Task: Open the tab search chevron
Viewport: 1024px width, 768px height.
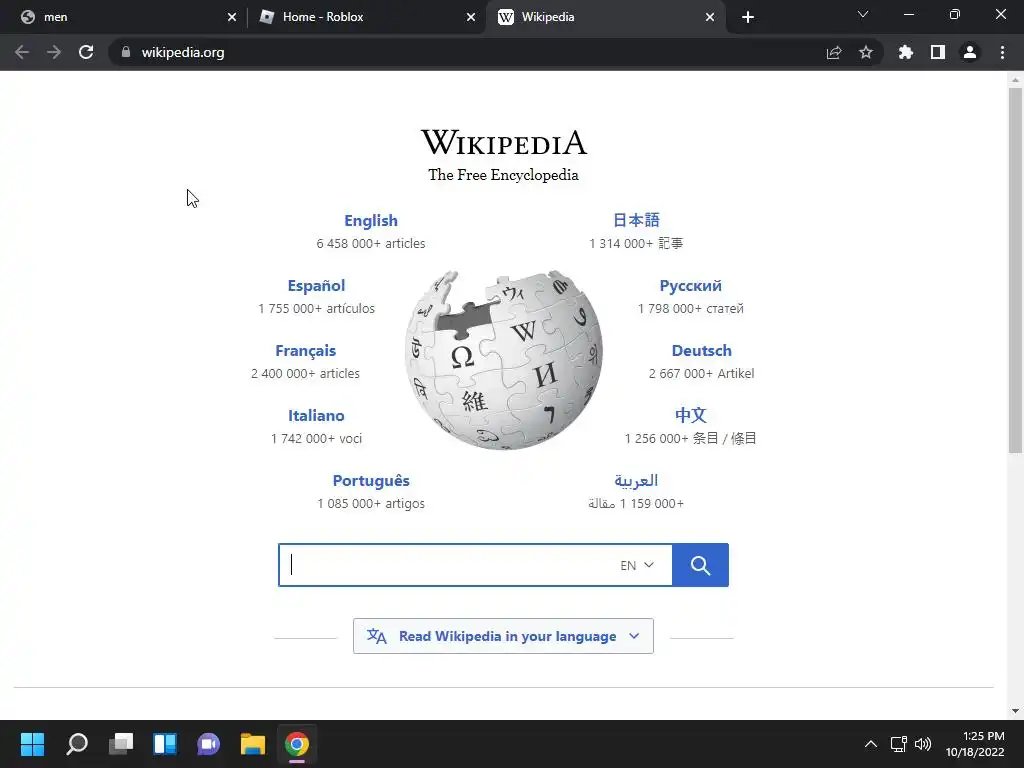Action: 863,14
